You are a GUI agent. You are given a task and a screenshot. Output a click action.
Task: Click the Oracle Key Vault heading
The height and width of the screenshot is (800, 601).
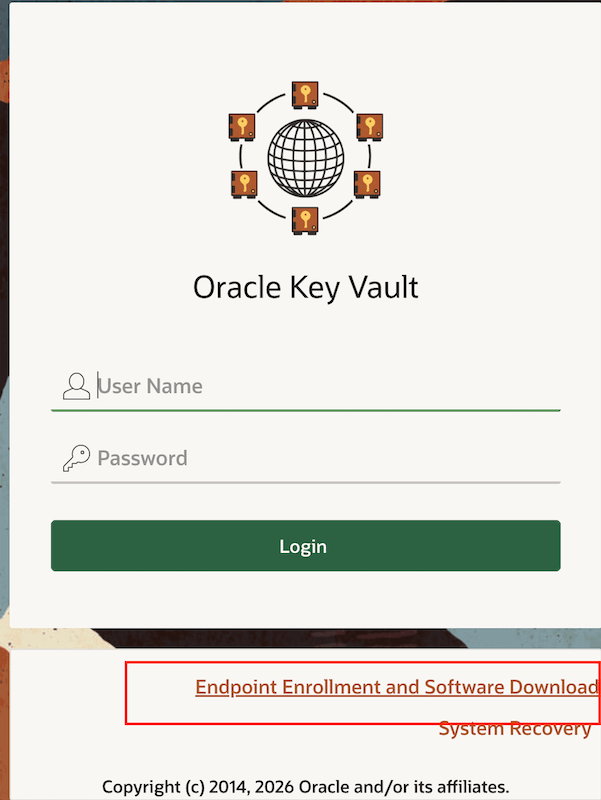(x=306, y=287)
